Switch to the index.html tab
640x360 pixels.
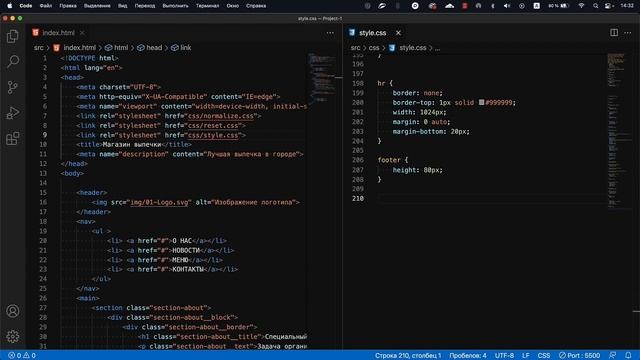pos(58,33)
